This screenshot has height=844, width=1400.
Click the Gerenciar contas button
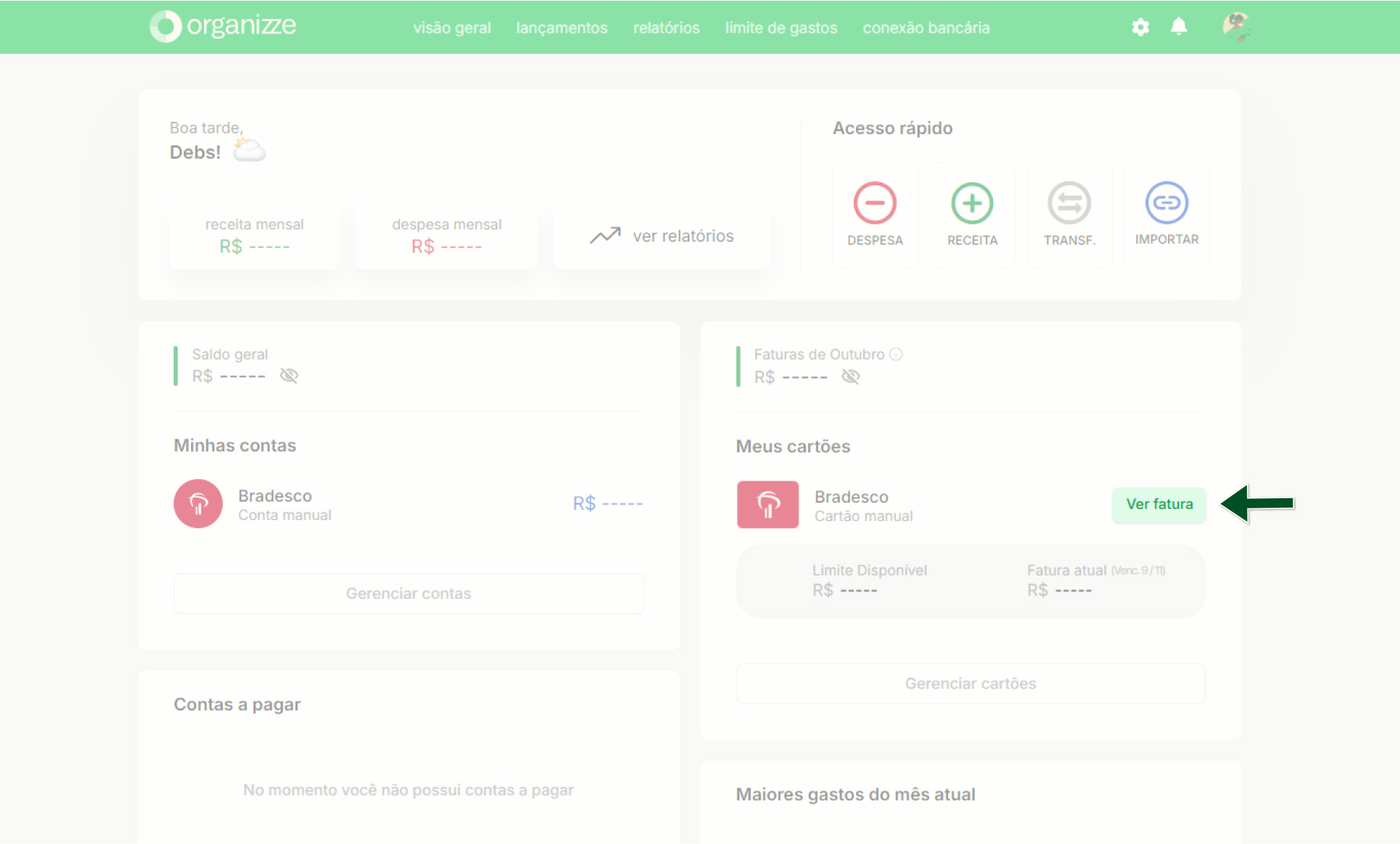tap(408, 593)
